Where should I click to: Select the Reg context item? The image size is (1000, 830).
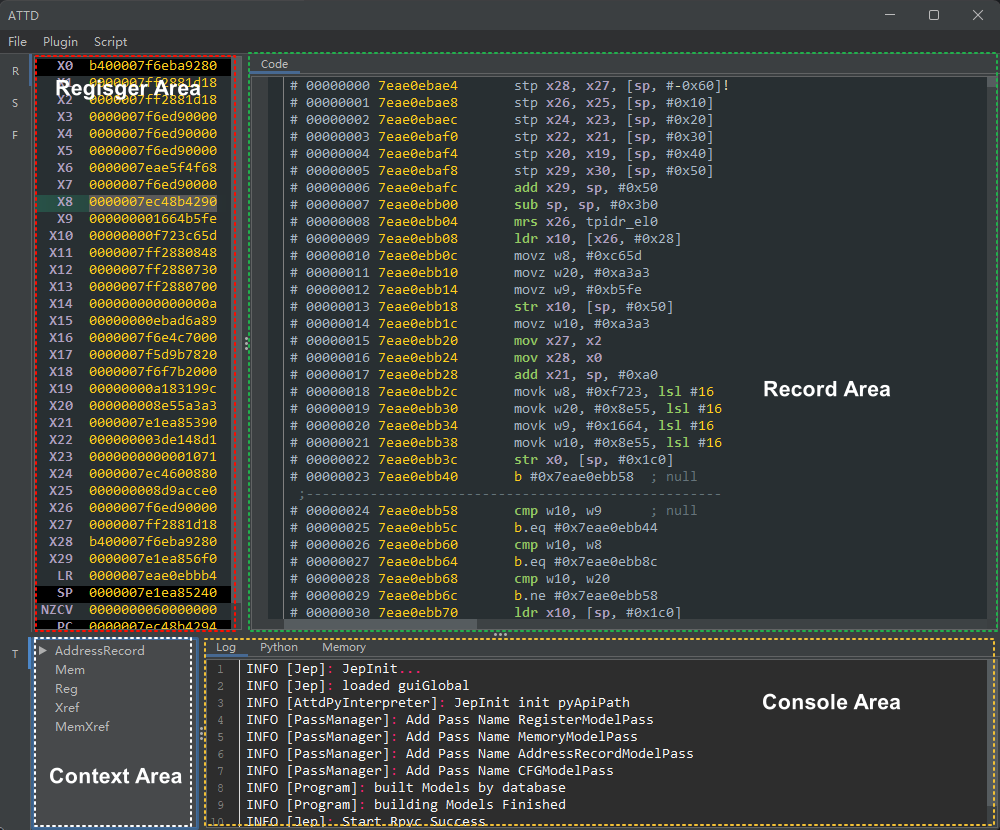[x=66, y=689]
